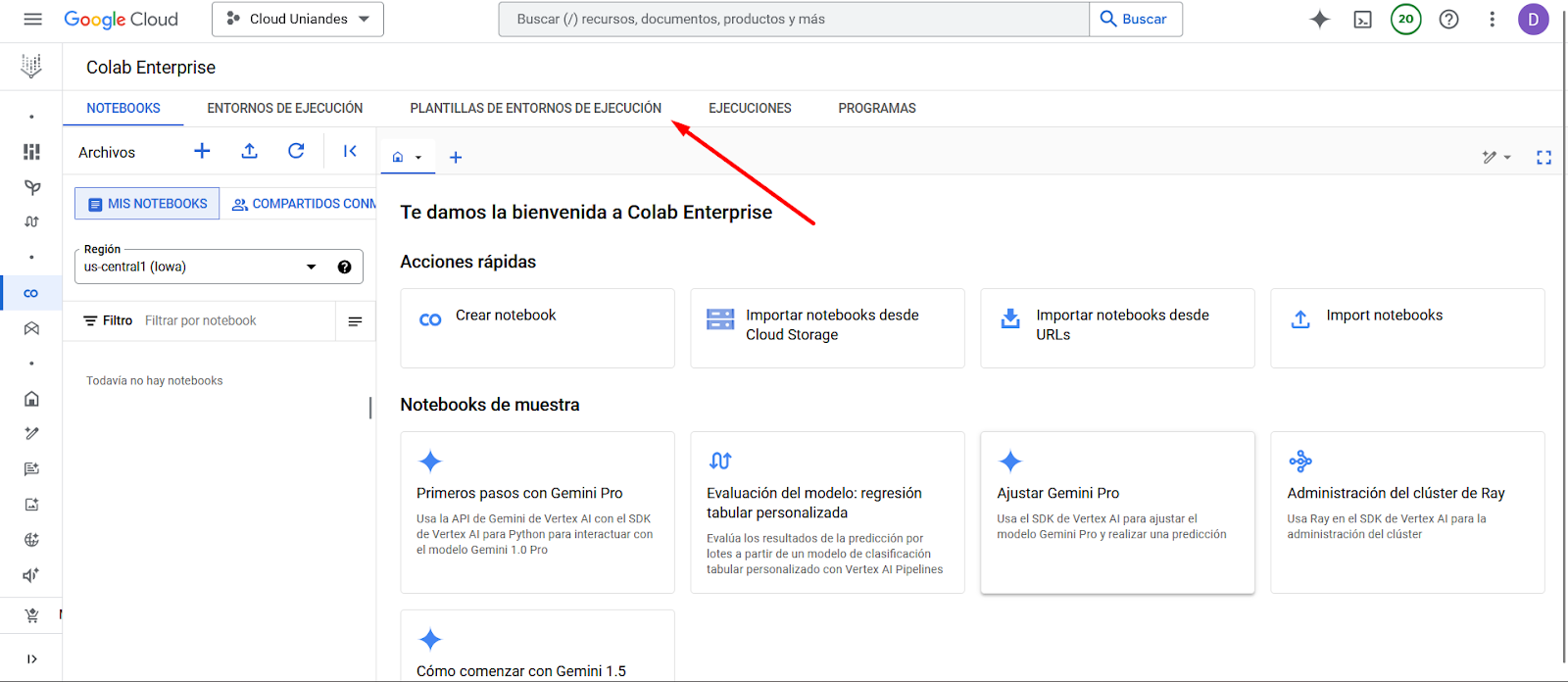Select the Colab Enterprise CO sidebar icon

(x=31, y=293)
